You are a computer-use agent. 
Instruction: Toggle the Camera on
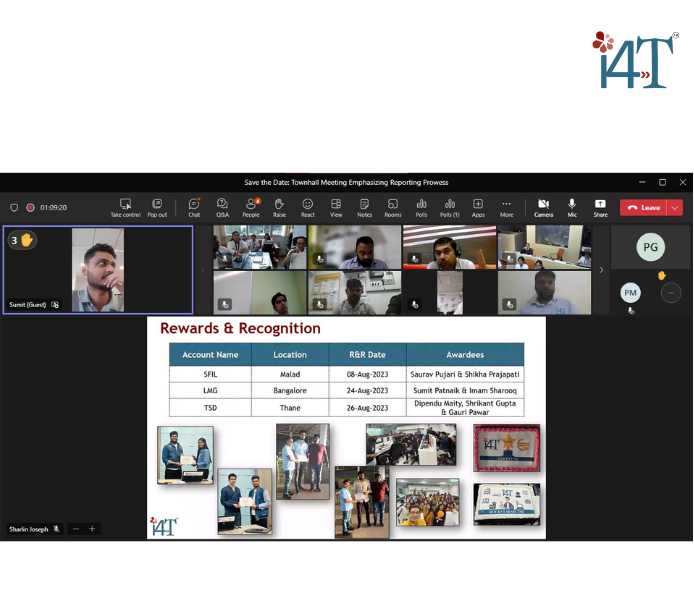click(x=544, y=208)
